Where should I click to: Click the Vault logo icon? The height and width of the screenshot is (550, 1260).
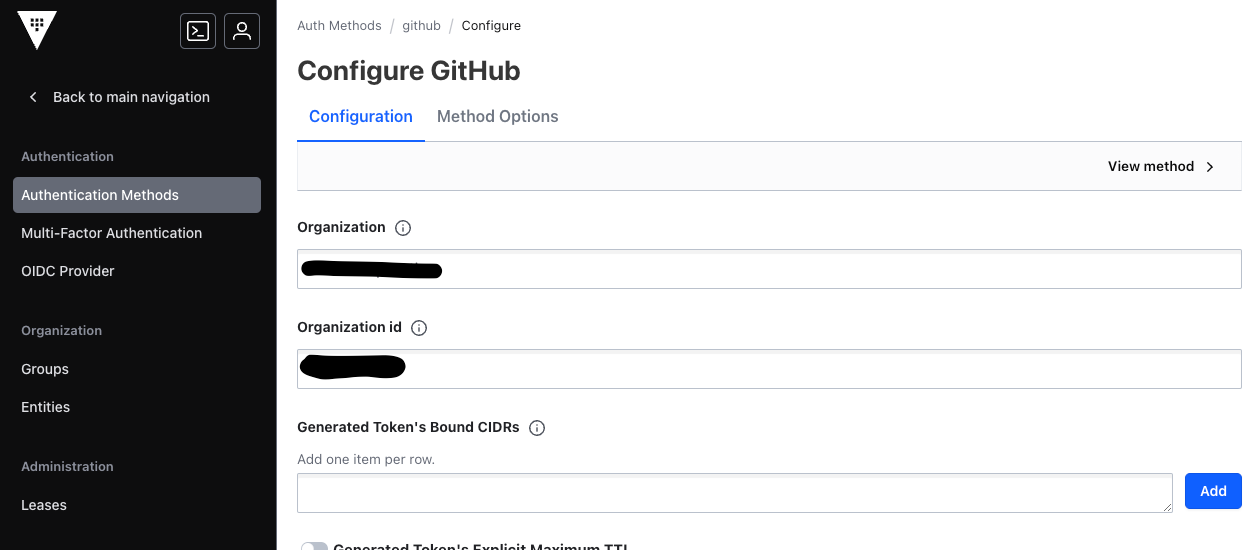pos(37,30)
